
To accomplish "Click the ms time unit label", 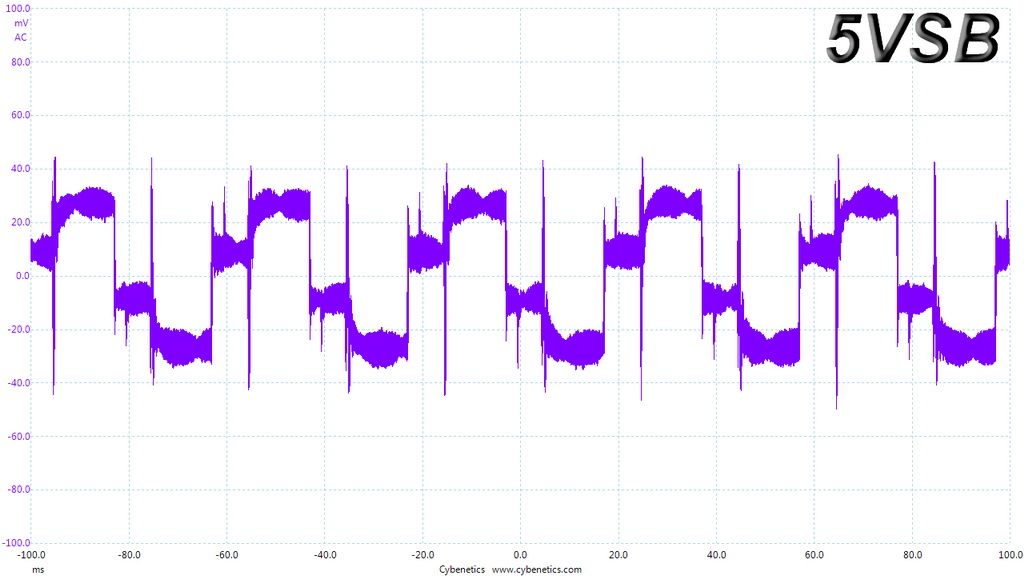I will 39,570.
